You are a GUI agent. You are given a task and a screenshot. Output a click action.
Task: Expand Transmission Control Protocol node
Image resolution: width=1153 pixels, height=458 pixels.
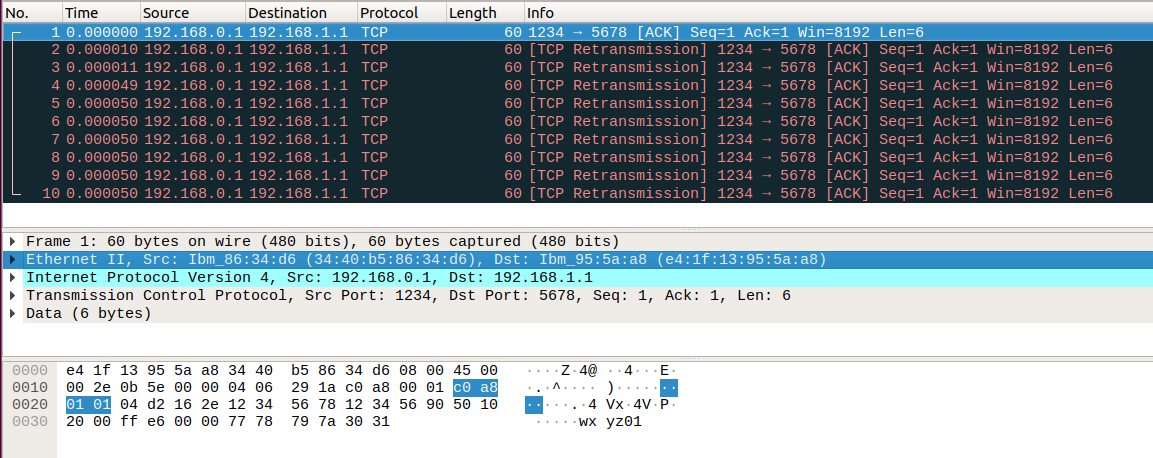click(x=13, y=296)
